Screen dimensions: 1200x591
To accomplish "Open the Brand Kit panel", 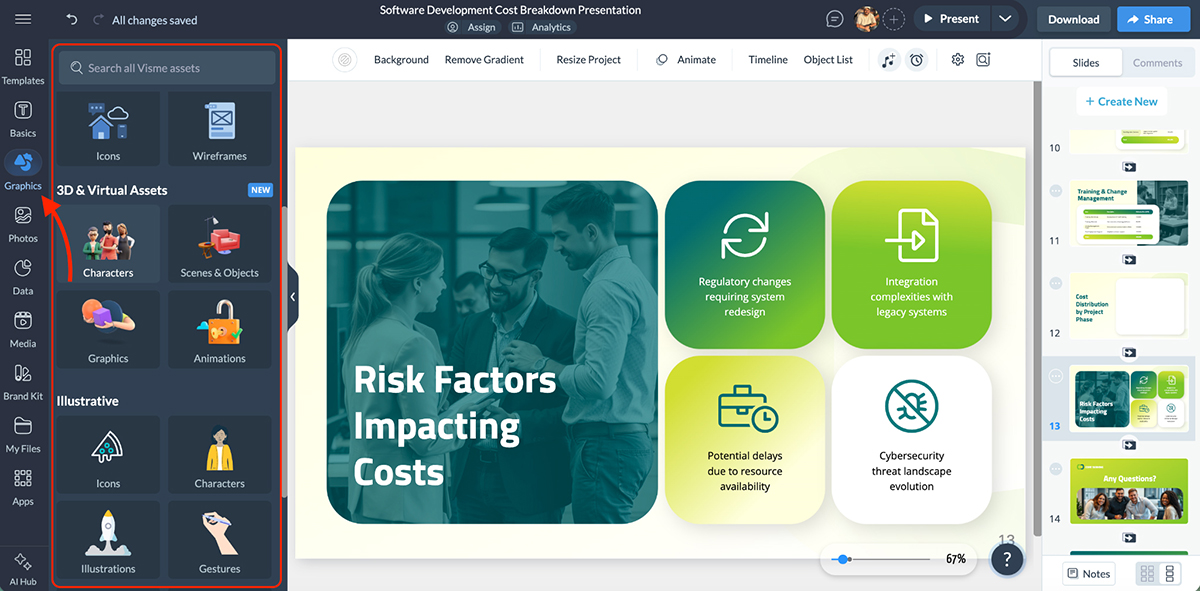I will [22, 382].
